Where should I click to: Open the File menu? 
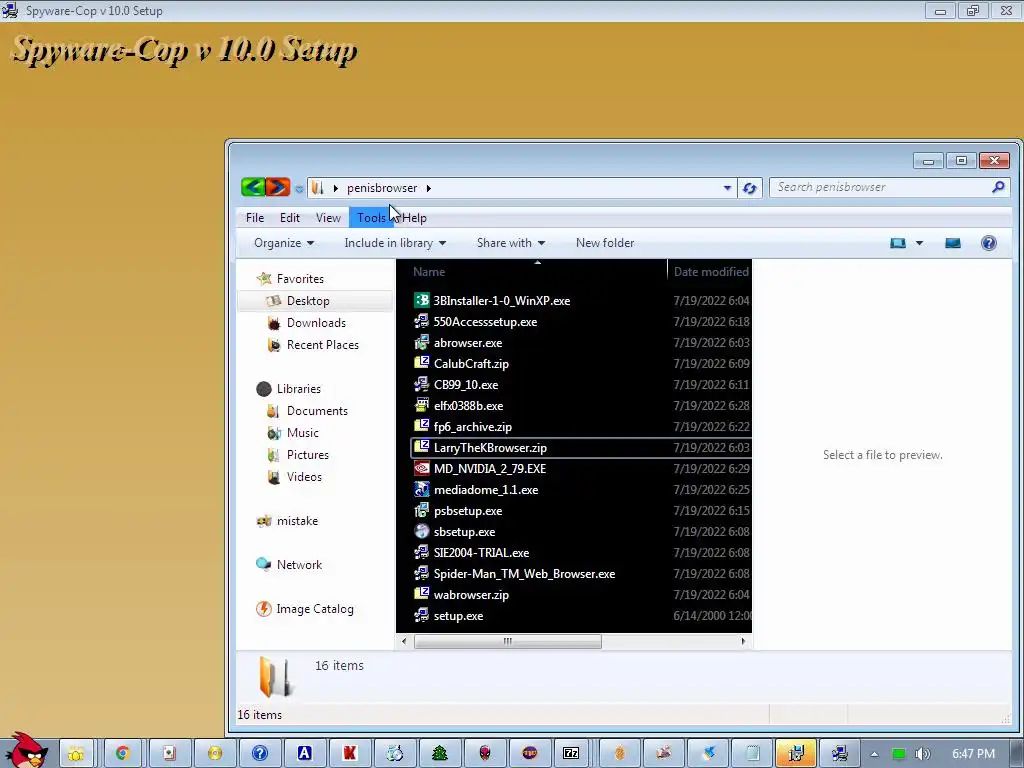(255, 218)
